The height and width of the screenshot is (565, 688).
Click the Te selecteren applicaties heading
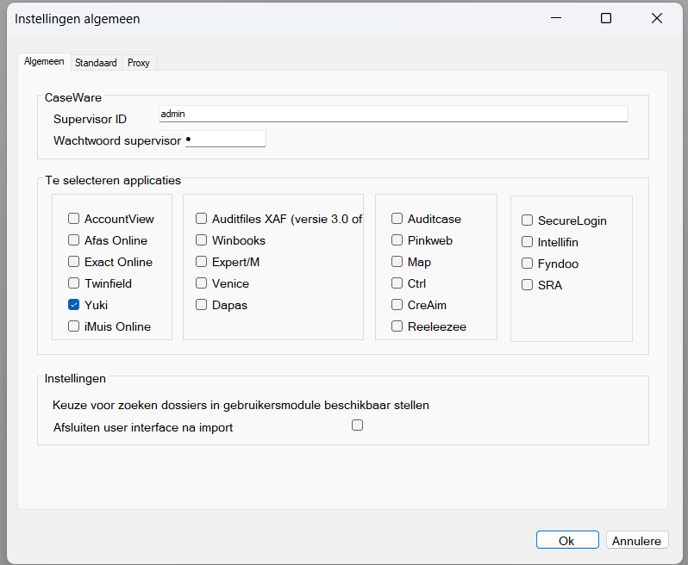[x=113, y=180]
